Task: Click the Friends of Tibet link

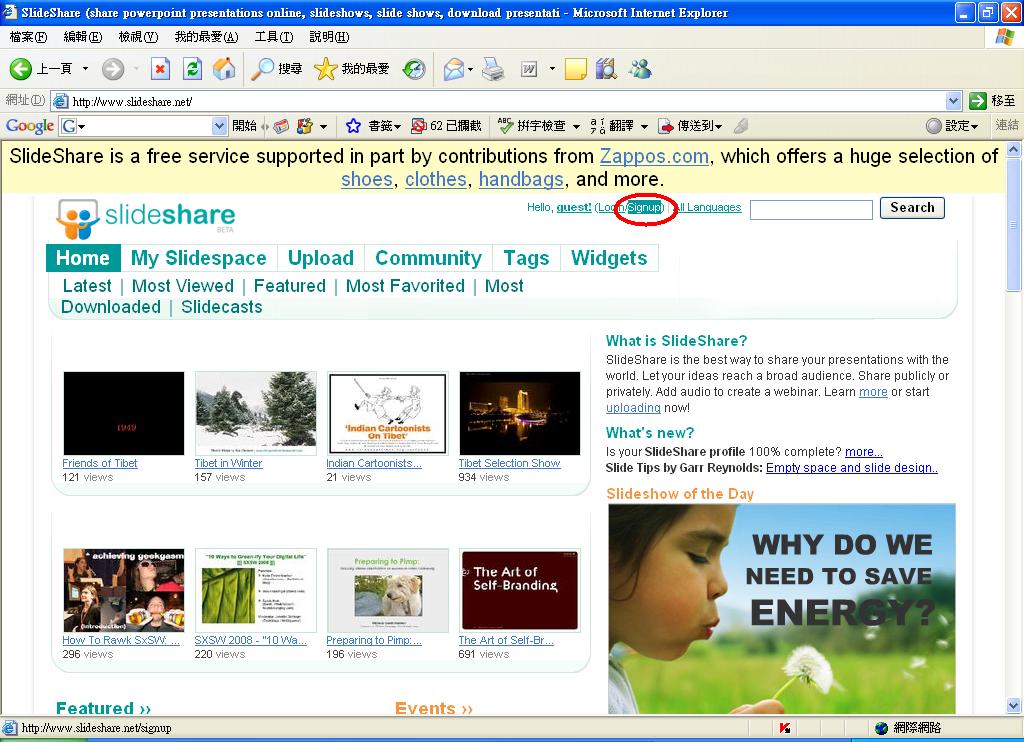Action: tap(100, 463)
